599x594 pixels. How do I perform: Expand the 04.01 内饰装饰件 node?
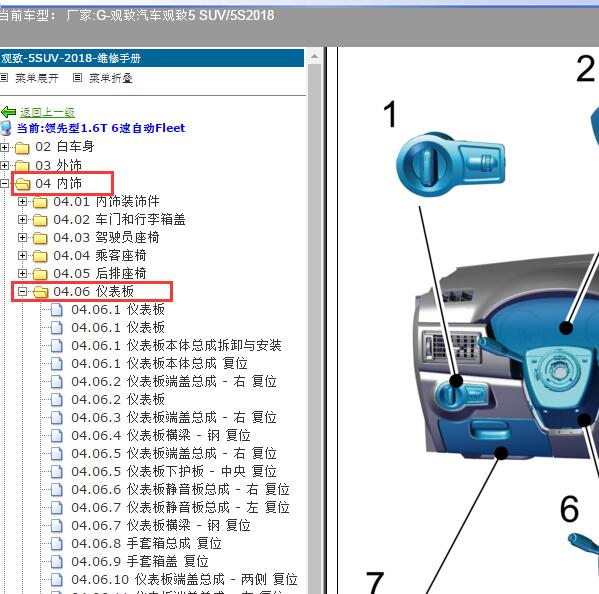[x=23, y=201]
